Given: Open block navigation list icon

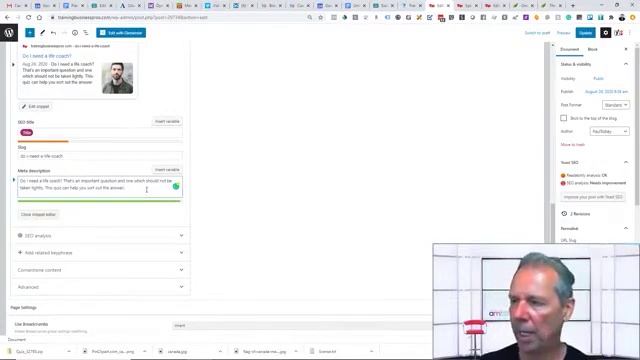Looking at the screenshot, I should [x=86, y=33].
